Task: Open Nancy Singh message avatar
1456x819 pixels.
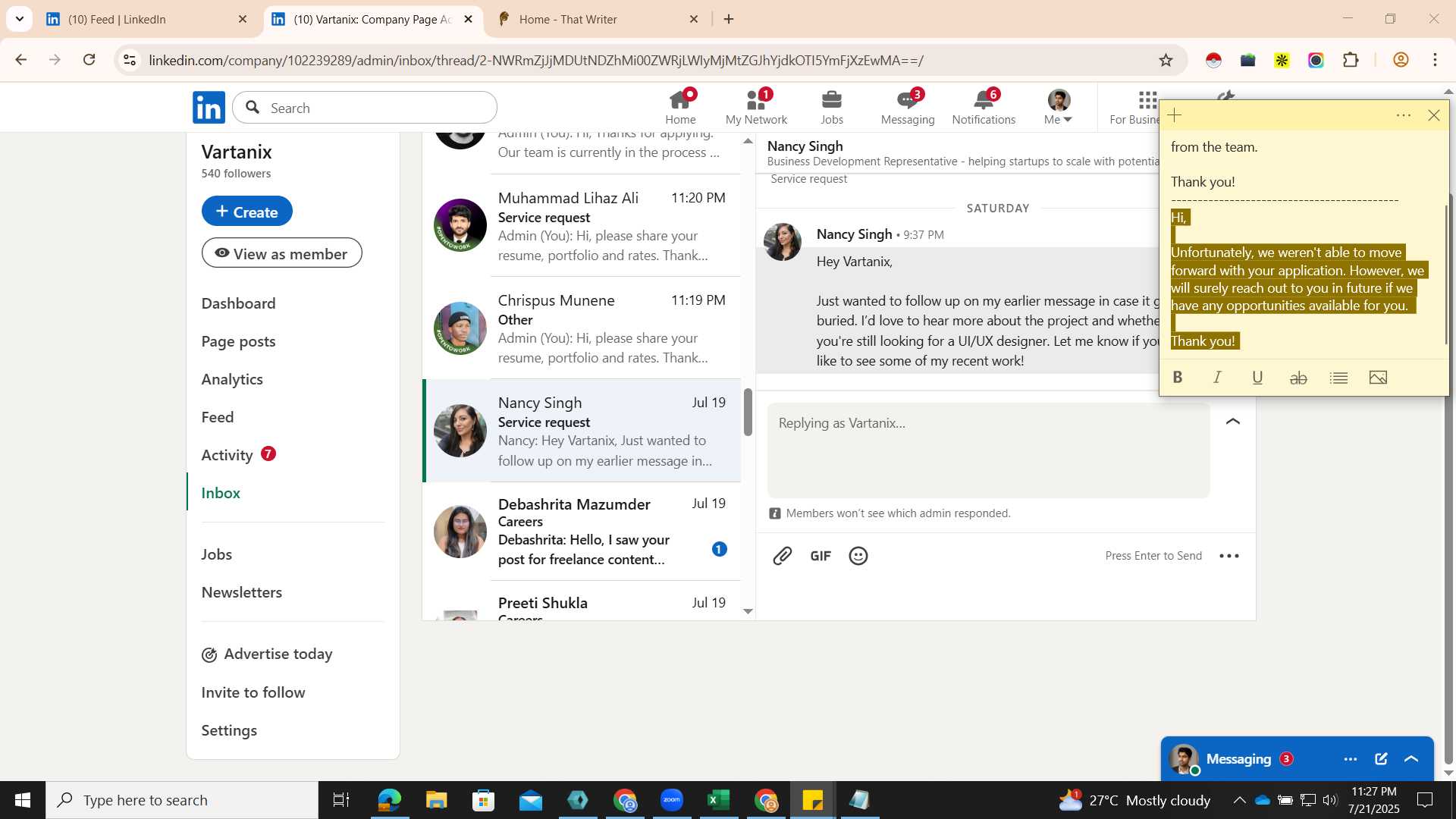Action: point(783,241)
